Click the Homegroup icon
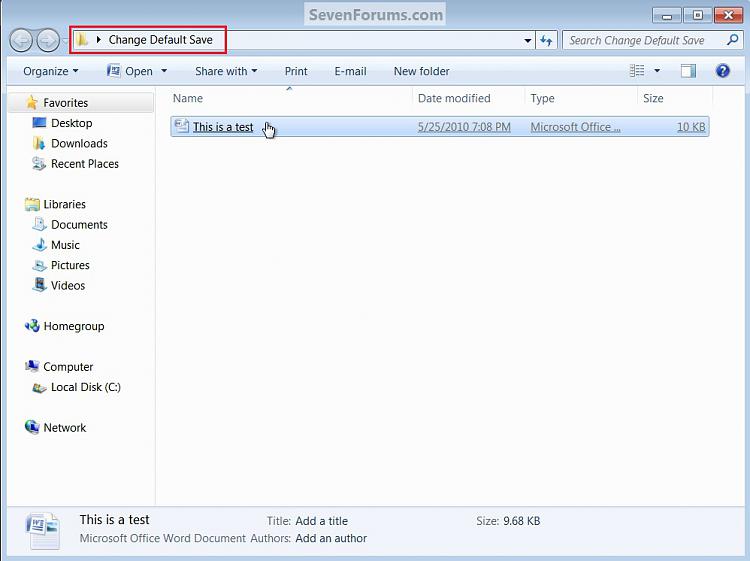The width and height of the screenshot is (750, 561). [32, 326]
